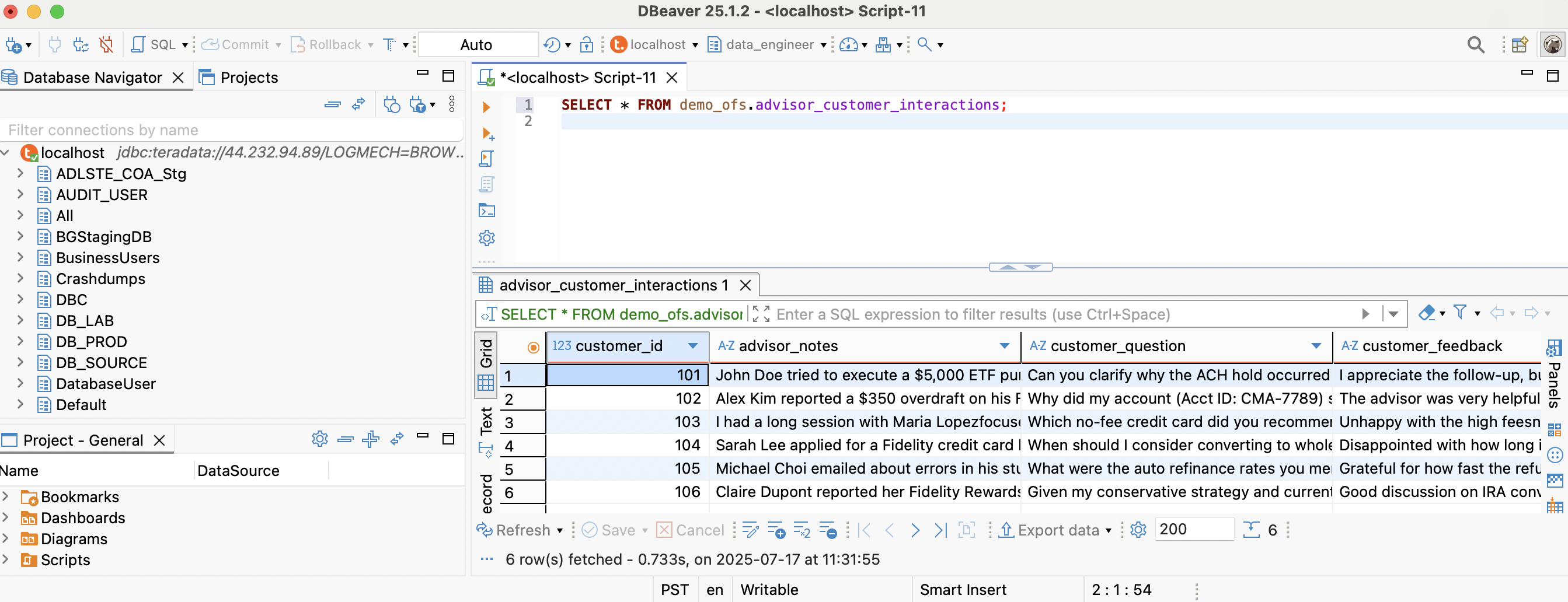Image resolution: width=1568 pixels, height=602 pixels.
Task: Click the execute script icon
Action: [x=486, y=159]
